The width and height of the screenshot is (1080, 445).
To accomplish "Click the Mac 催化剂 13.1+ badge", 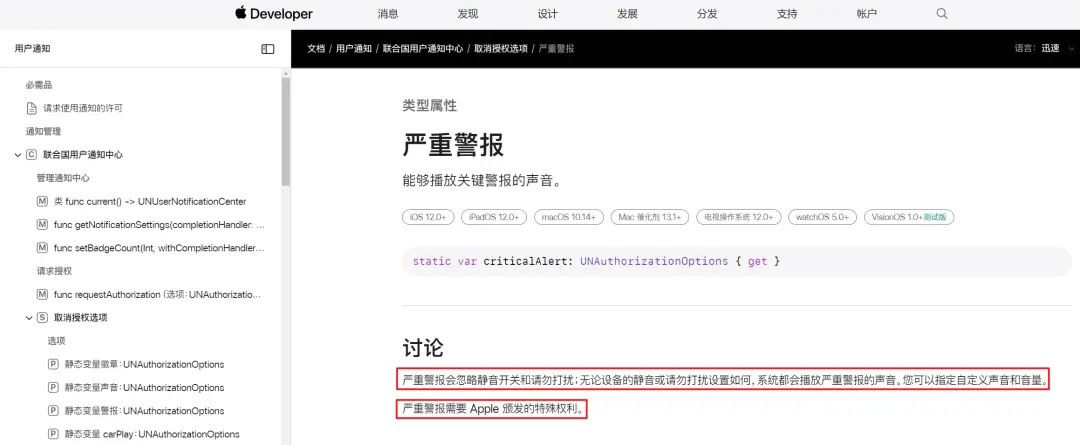I will [650, 217].
